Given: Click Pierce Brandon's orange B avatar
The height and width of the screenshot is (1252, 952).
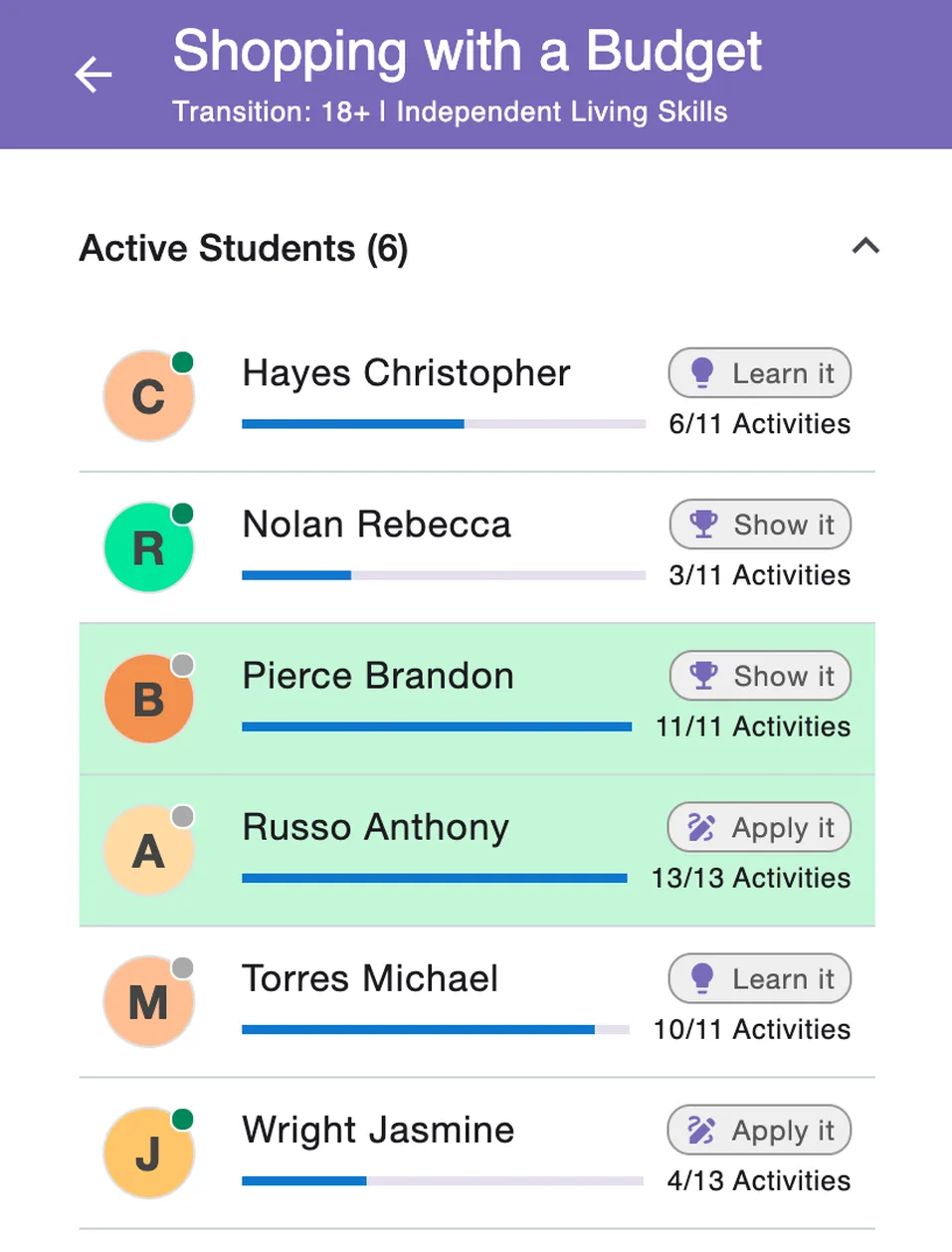Looking at the screenshot, I should pos(149,699).
